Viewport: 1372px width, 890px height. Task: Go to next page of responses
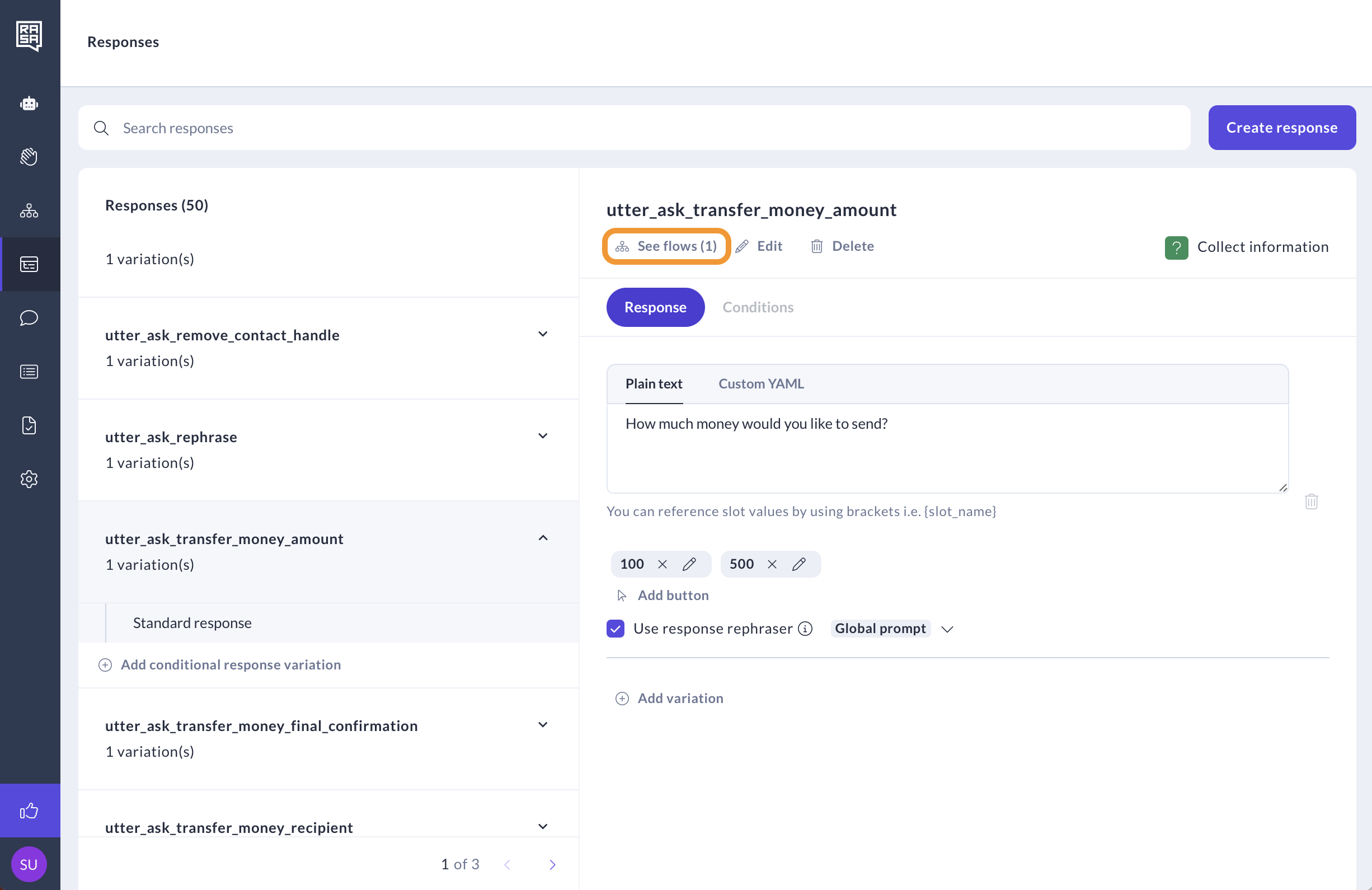coord(552,864)
